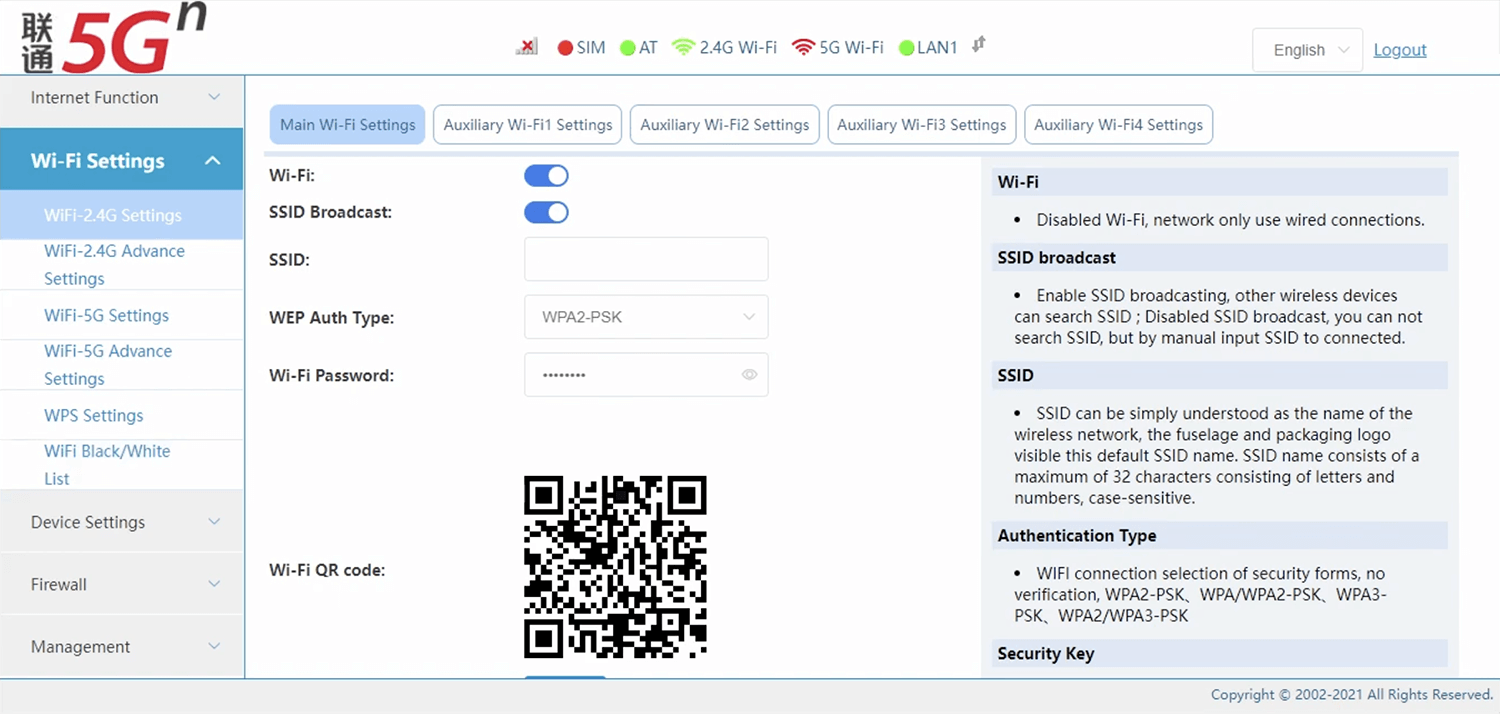The width and height of the screenshot is (1500, 714).
Task: Click the green LAN1 status indicator
Action: [906, 48]
